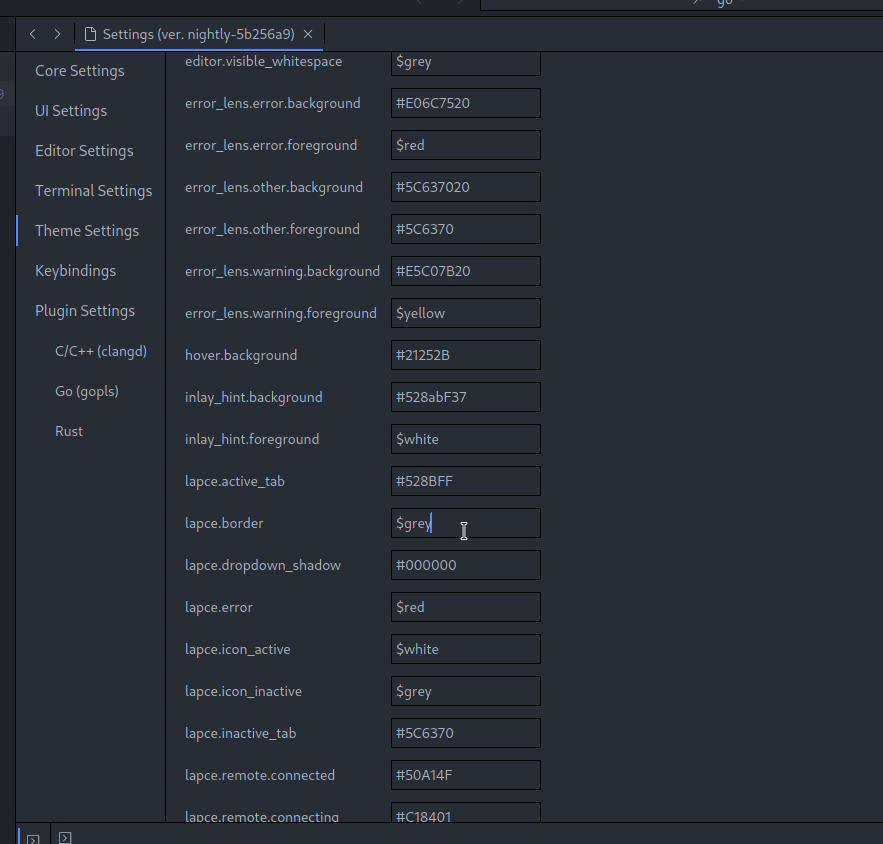Open the first terminal icon in status bar
883x844 pixels.
coord(33,837)
